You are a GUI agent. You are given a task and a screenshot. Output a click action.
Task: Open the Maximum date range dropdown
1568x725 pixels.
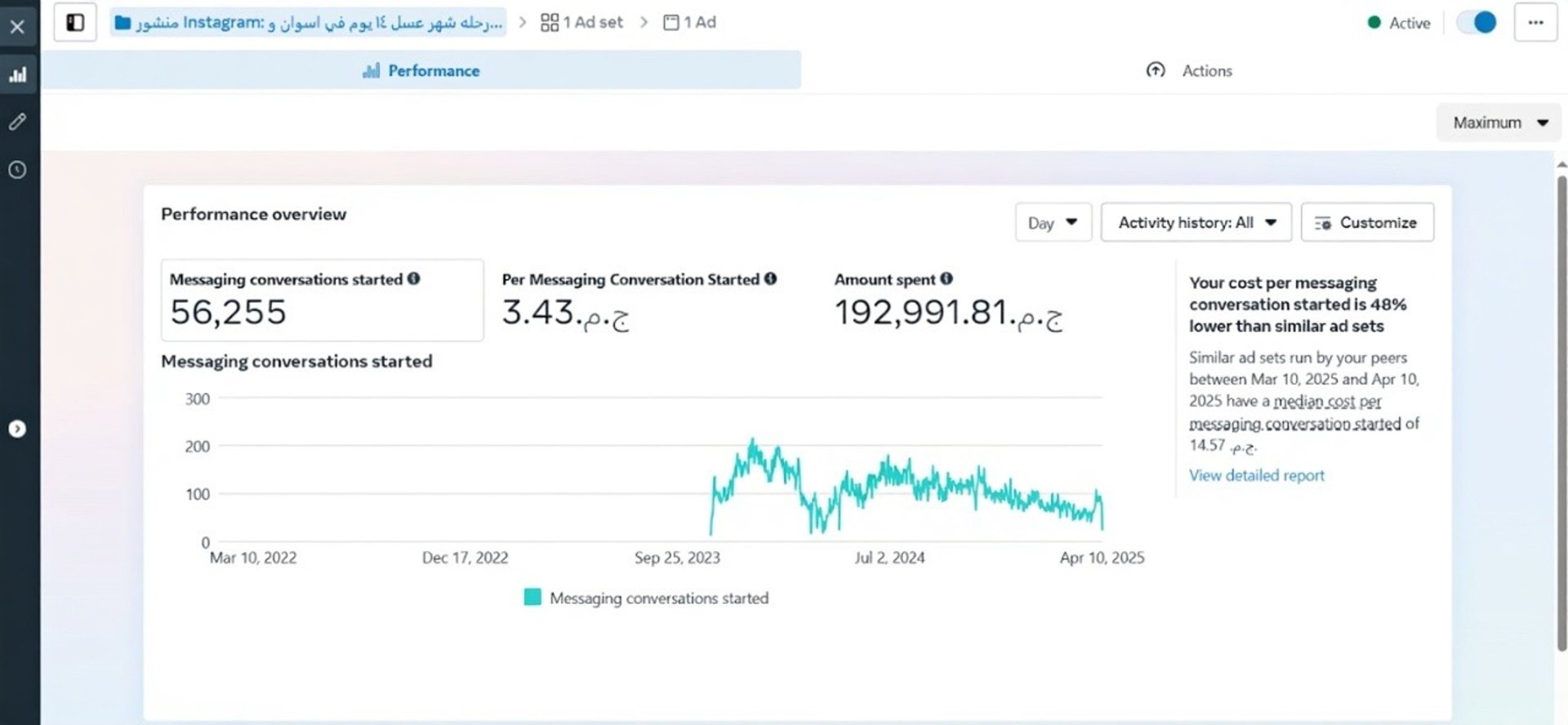pyautogui.click(x=1499, y=122)
